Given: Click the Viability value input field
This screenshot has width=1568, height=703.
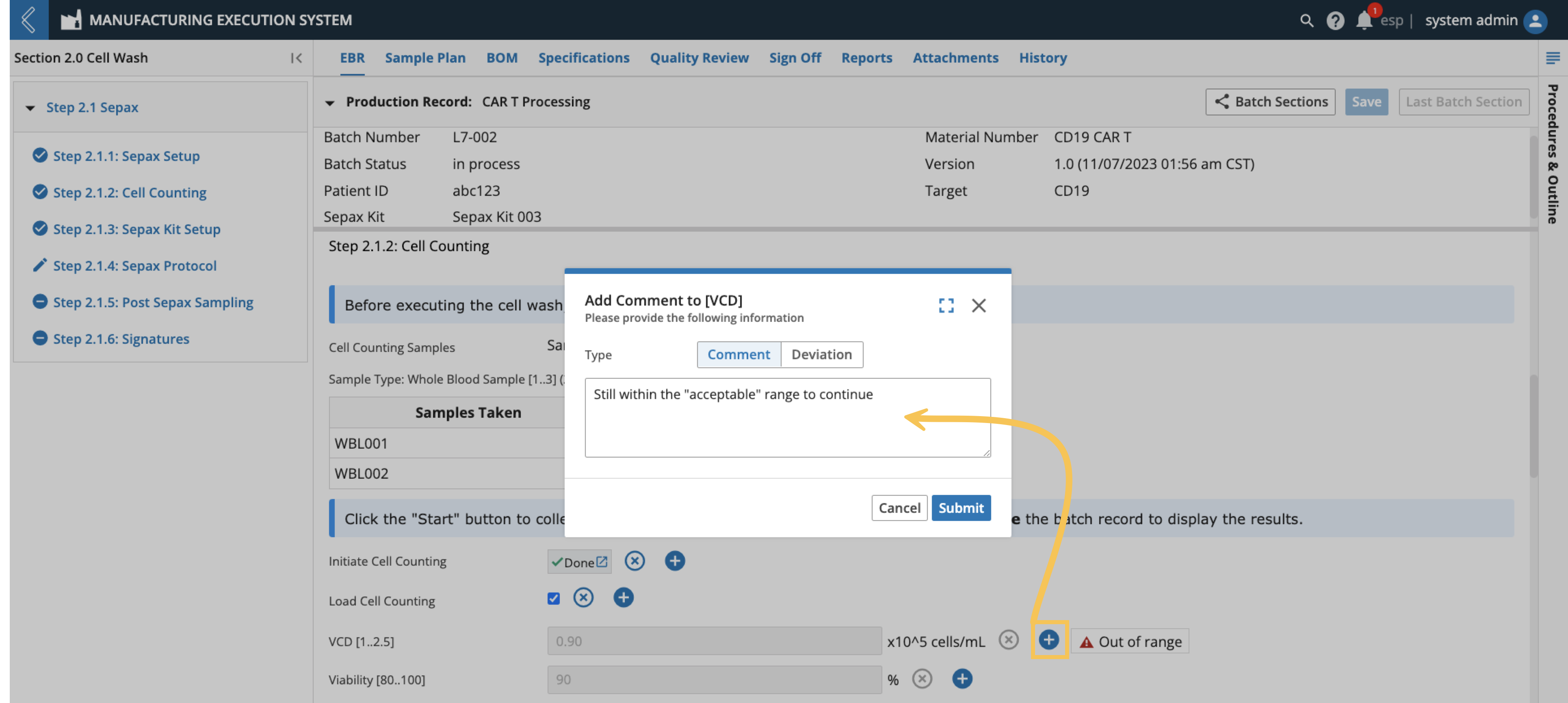Looking at the screenshot, I should coord(714,679).
